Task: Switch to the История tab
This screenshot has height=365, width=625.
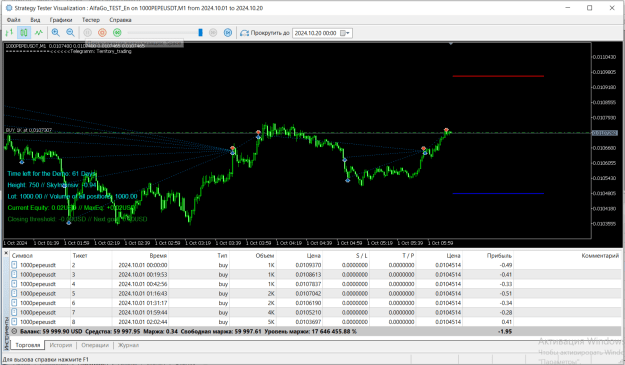Action: click(61, 345)
